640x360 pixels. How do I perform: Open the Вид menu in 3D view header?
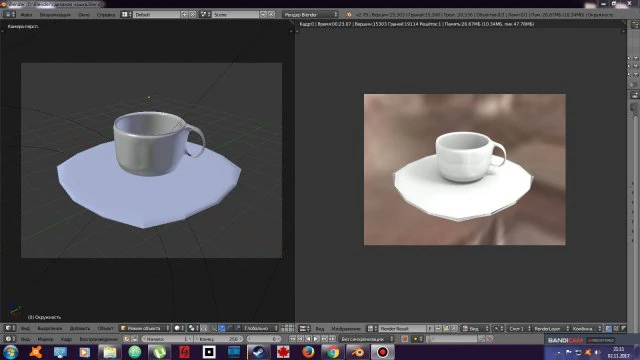point(25,328)
